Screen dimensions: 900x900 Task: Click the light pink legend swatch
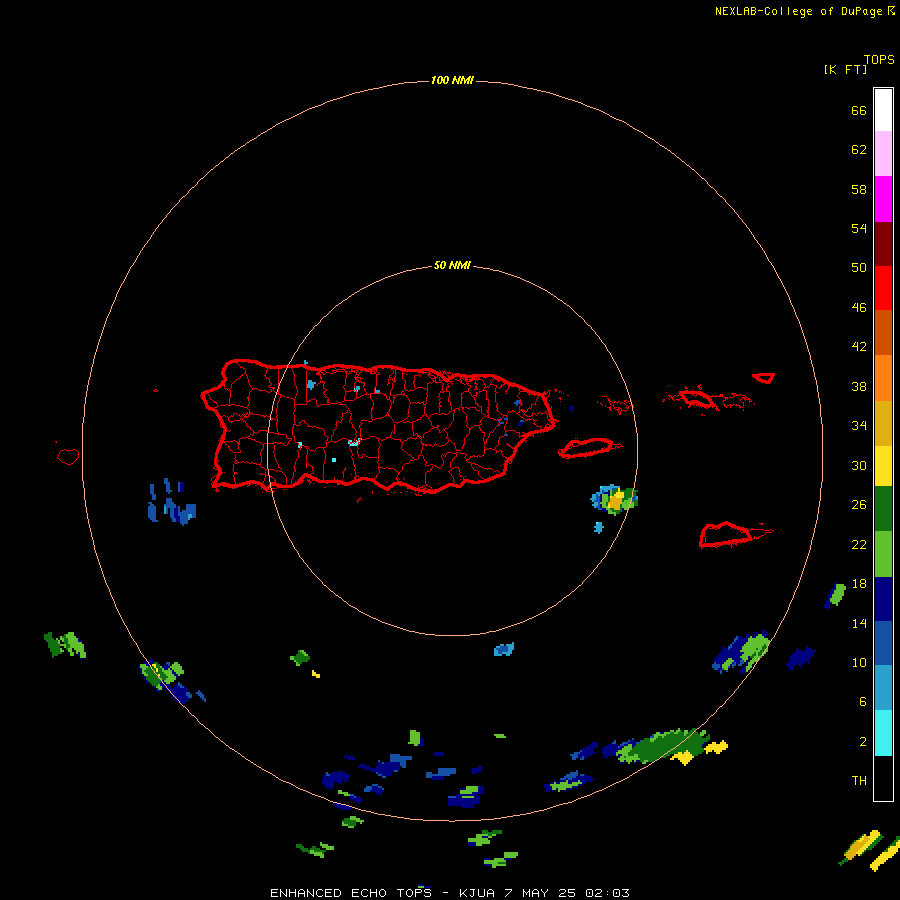(883, 153)
